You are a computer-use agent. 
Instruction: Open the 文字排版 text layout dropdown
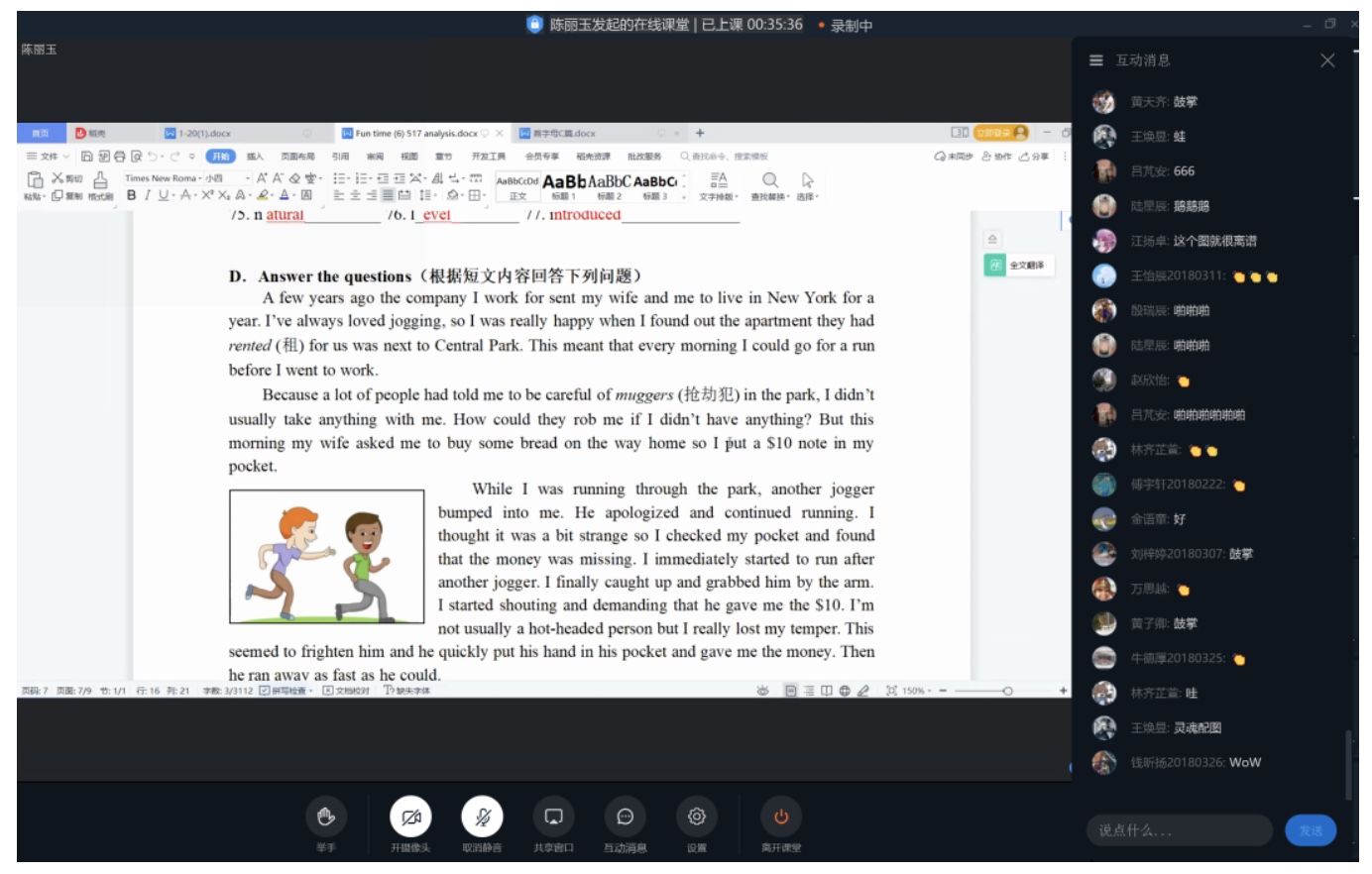click(719, 185)
